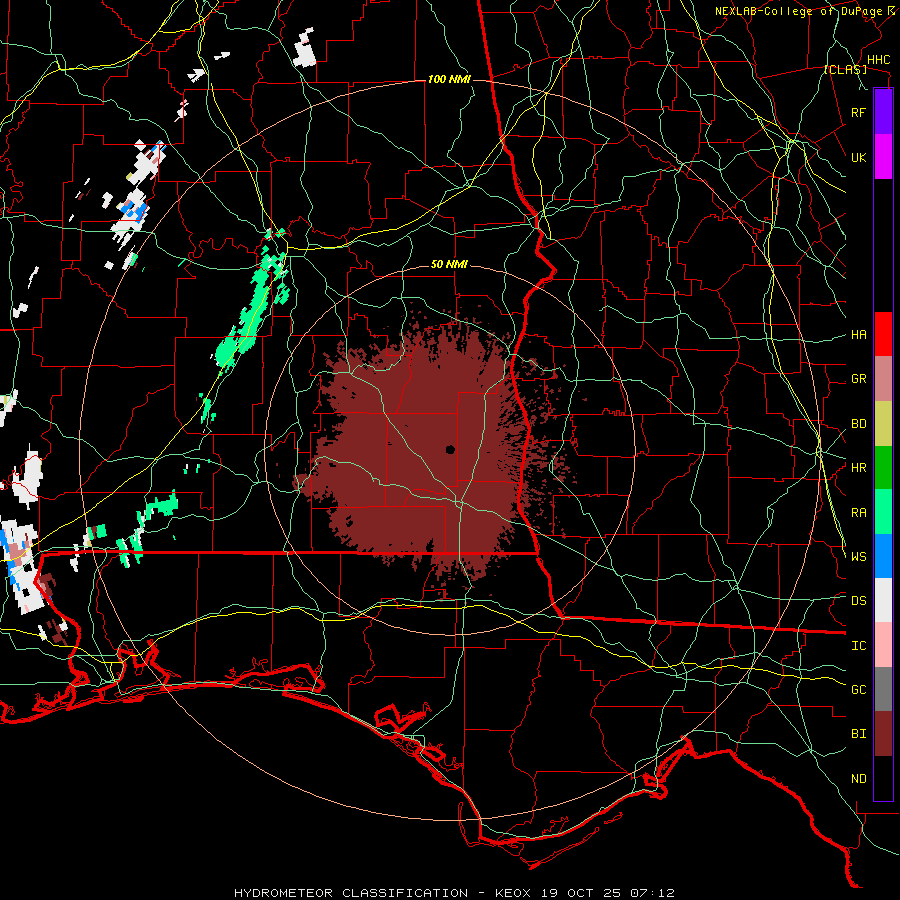Click the RA legend label
The height and width of the screenshot is (900, 900).
(858, 513)
